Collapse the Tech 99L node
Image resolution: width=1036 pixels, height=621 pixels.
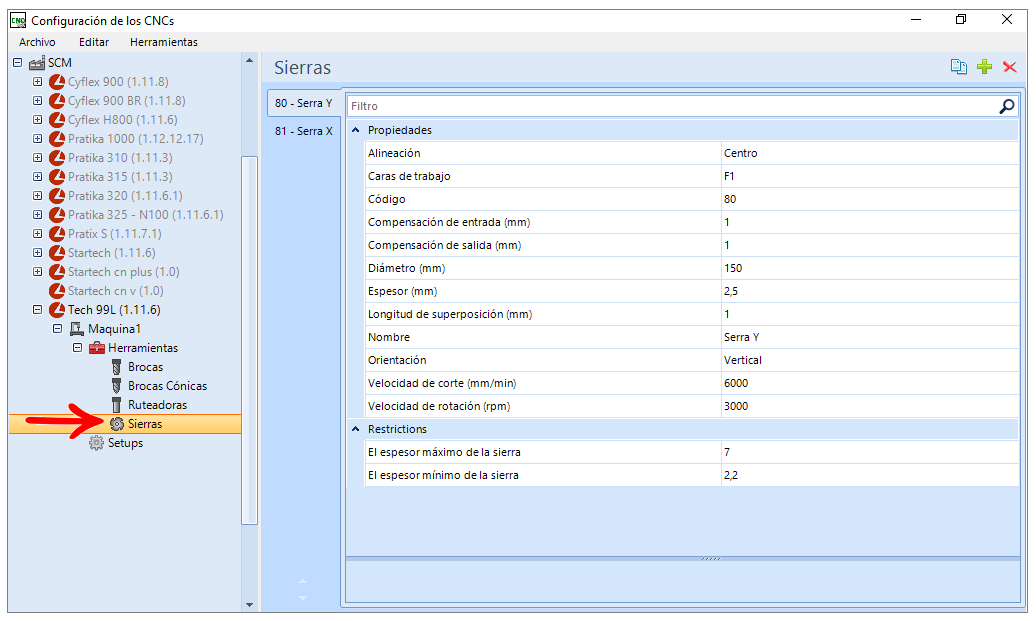38,310
